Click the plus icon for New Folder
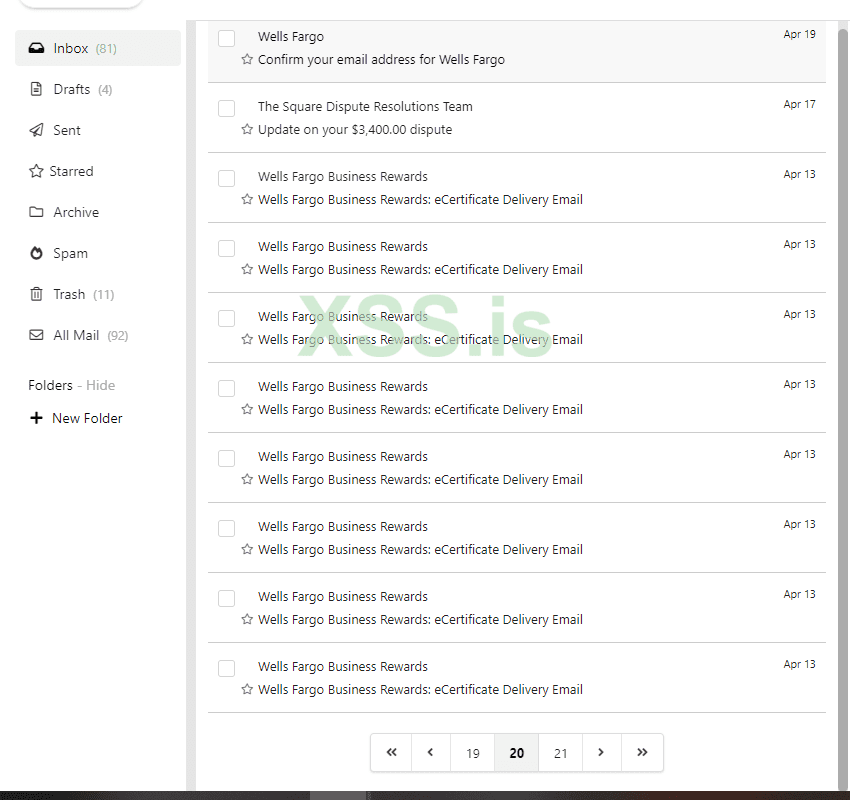Image resolution: width=850 pixels, height=800 pixels. [36, 418]
